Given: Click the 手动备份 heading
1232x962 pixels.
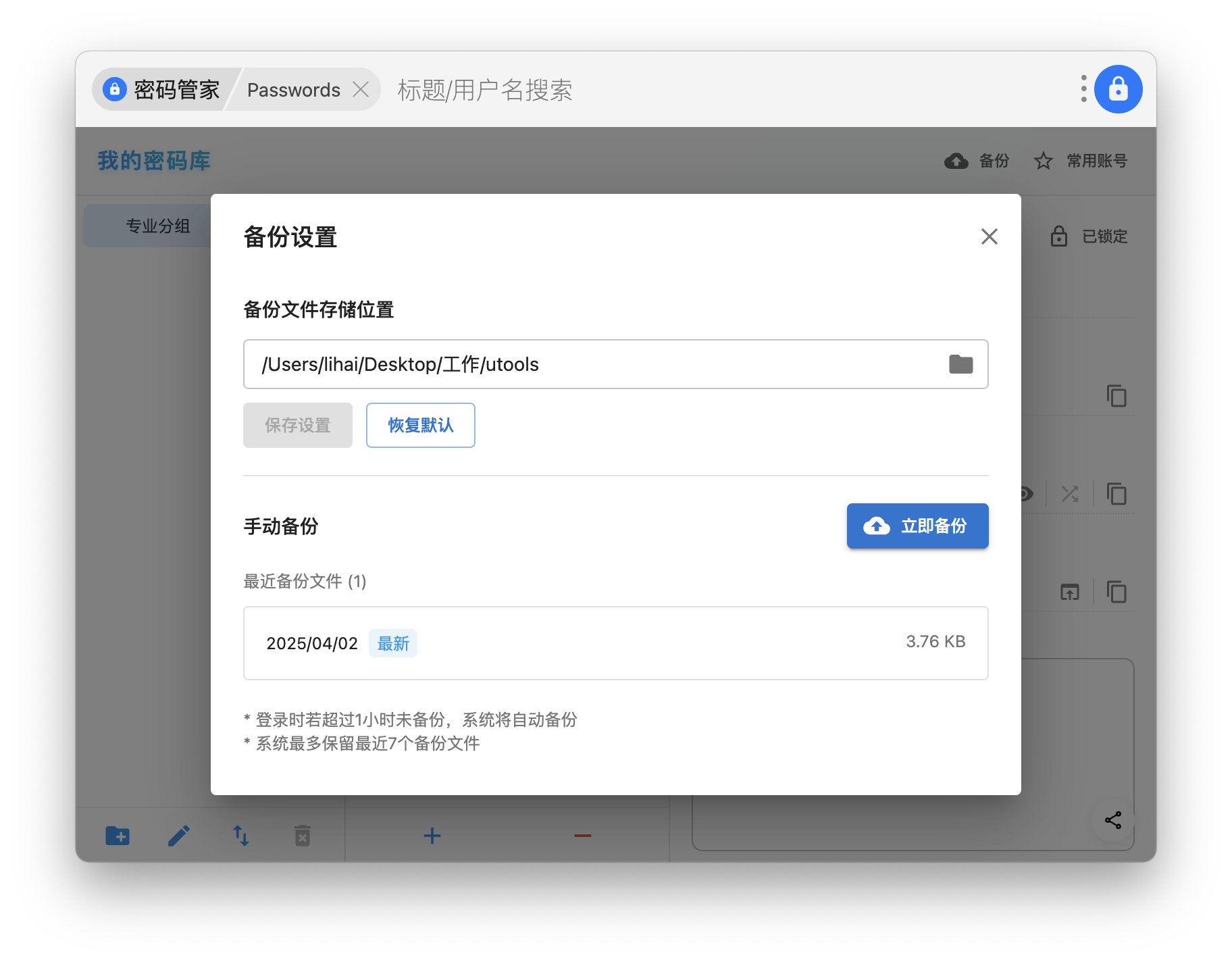Looking at the screenshot, I should click(x=281, y=526).
